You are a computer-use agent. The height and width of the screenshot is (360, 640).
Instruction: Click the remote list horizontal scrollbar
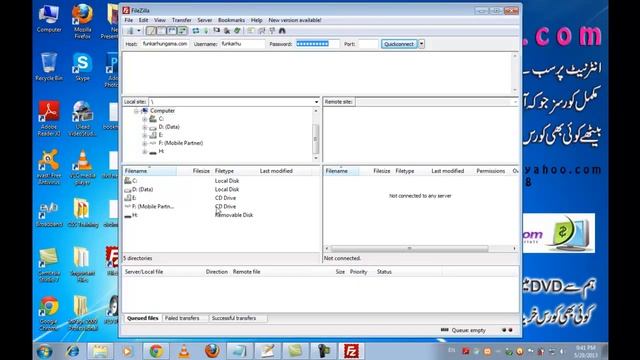[409, 248]
